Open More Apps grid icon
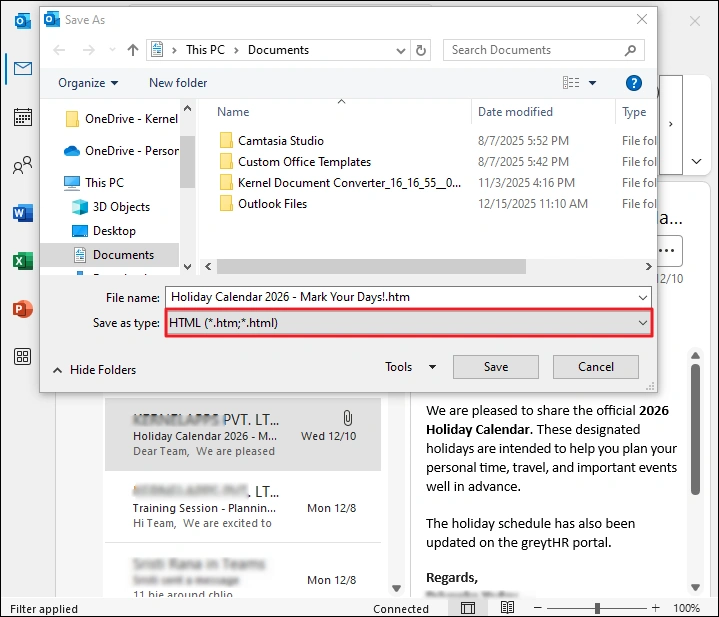719x617 pixels. point(22,356)
